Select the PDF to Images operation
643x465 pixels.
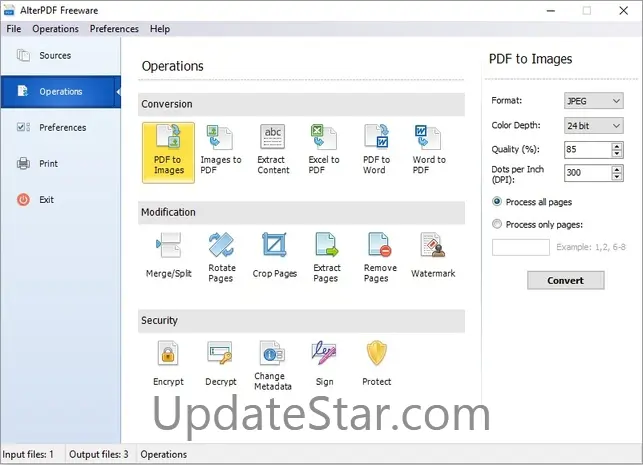pos(169,153)
